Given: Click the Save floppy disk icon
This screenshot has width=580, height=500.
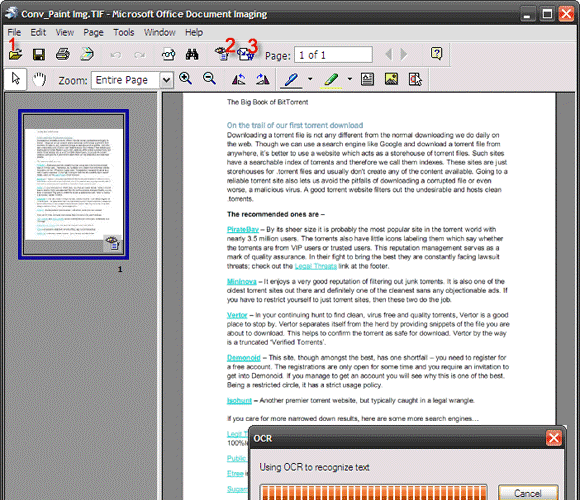Looking at the screenshot, I should click(x=39, y=55).
